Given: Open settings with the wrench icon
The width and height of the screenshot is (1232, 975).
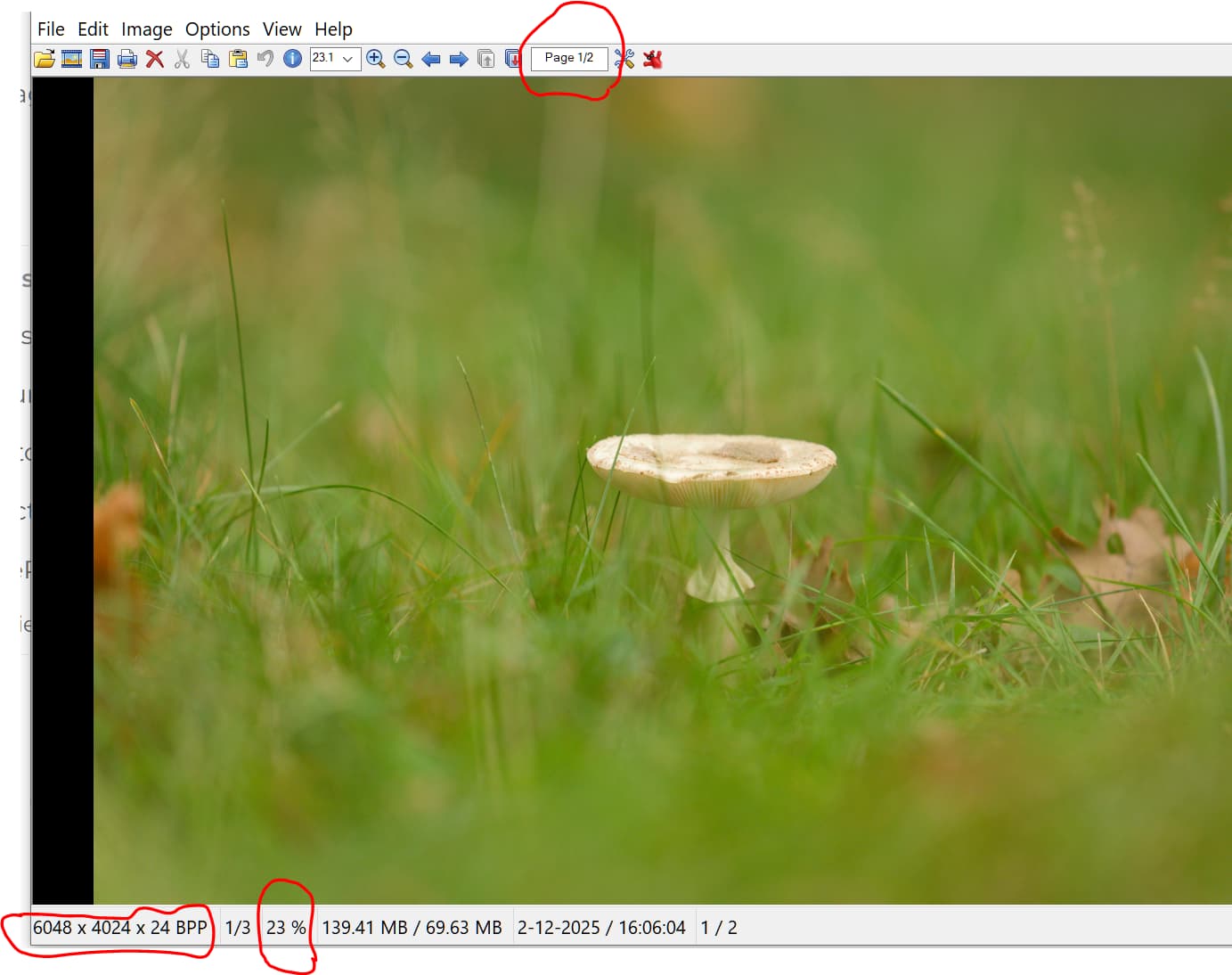Looking at the screenshot, I should [x=624, y=59].
